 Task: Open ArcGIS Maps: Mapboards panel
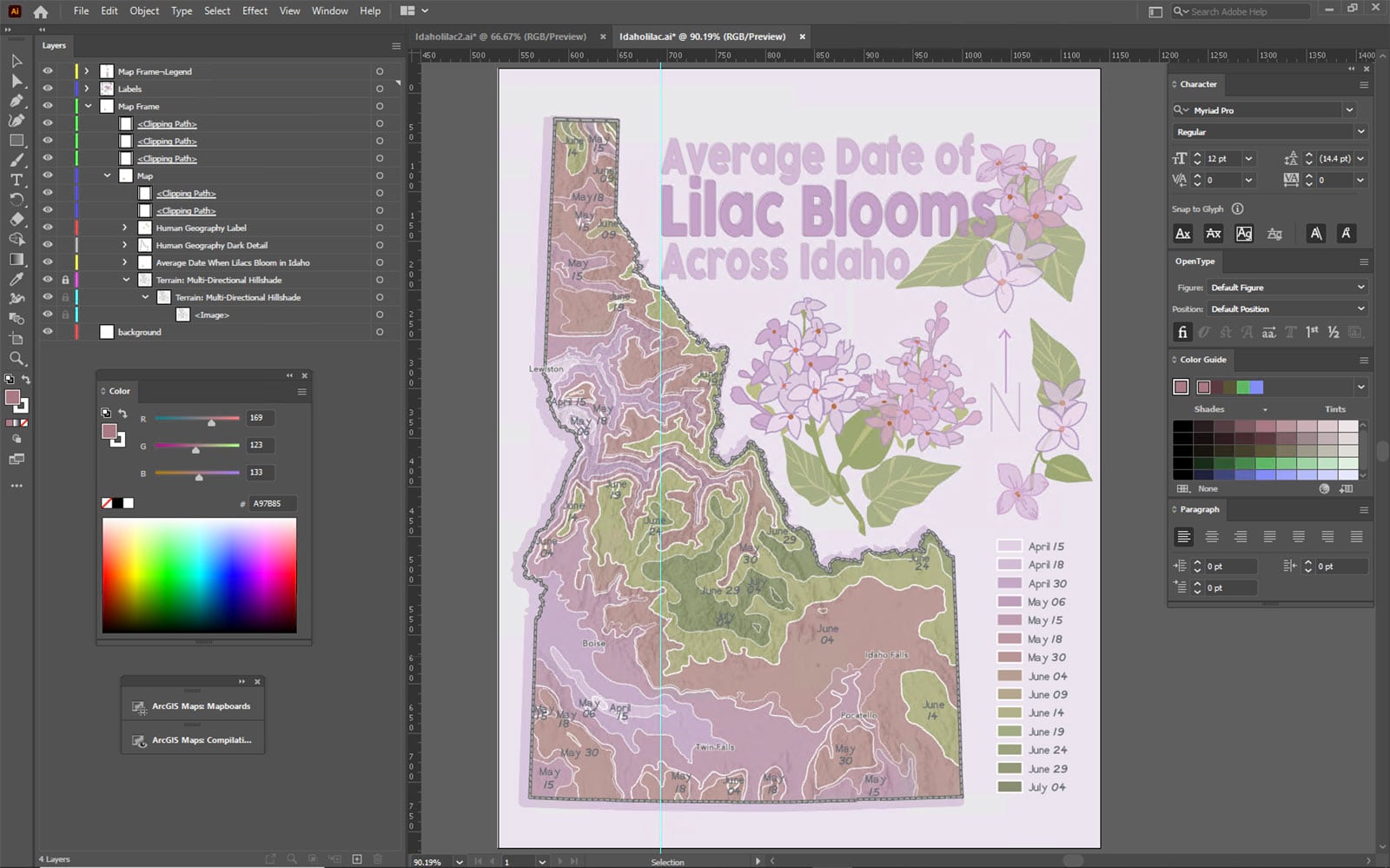(x=200, y=706)
